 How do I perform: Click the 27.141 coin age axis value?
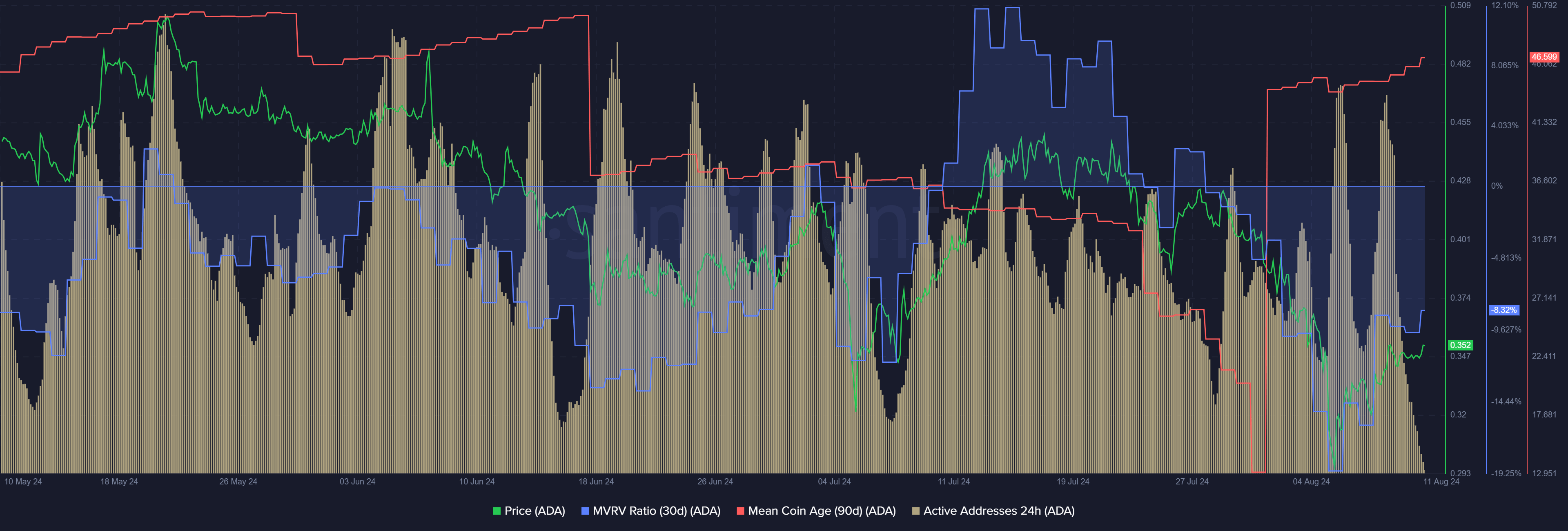(x=1544, y=298)
